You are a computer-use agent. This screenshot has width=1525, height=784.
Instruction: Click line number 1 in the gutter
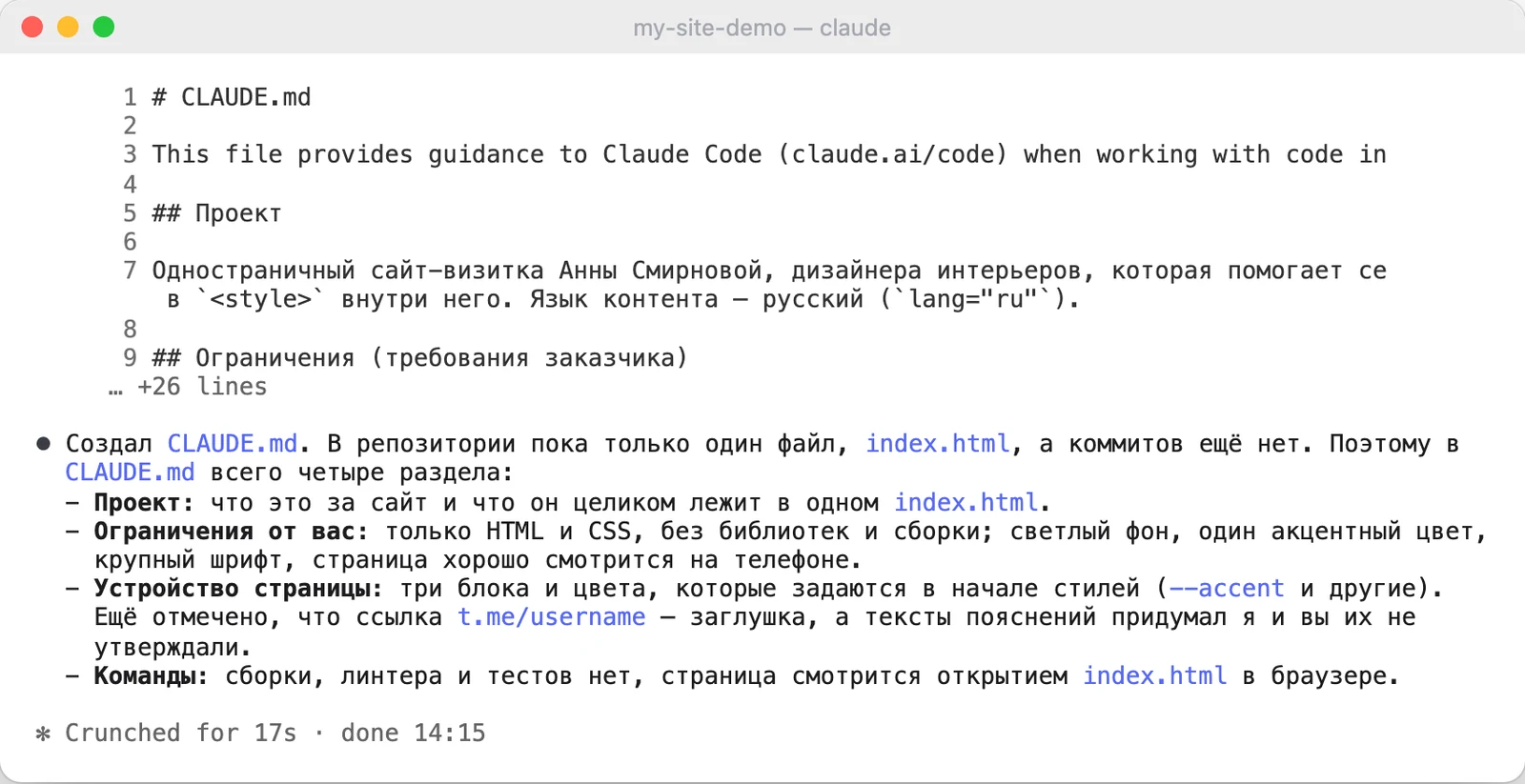131,97
